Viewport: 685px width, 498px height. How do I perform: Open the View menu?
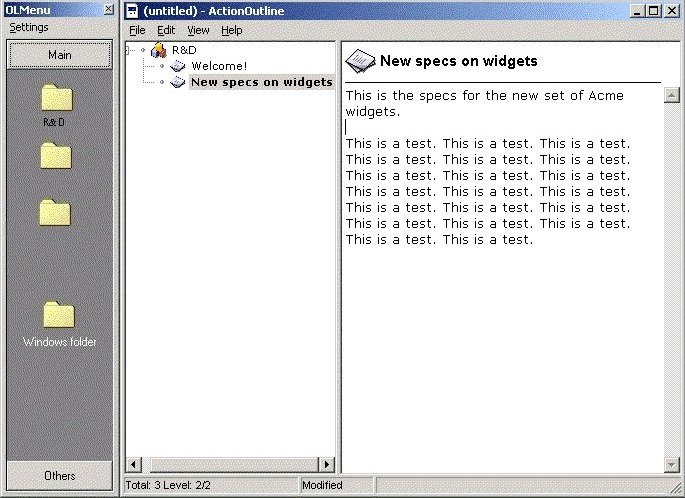tap(198, 30)
